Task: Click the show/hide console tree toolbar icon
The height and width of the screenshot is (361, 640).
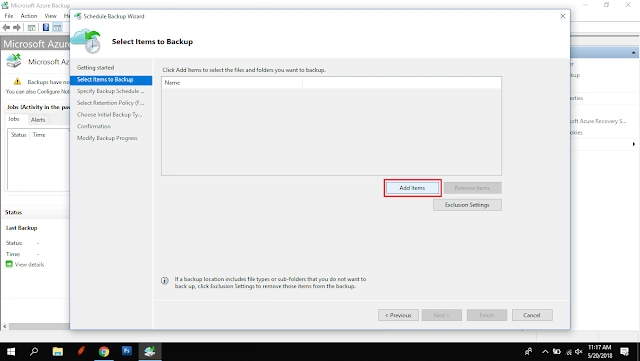Action: point(31,27)
